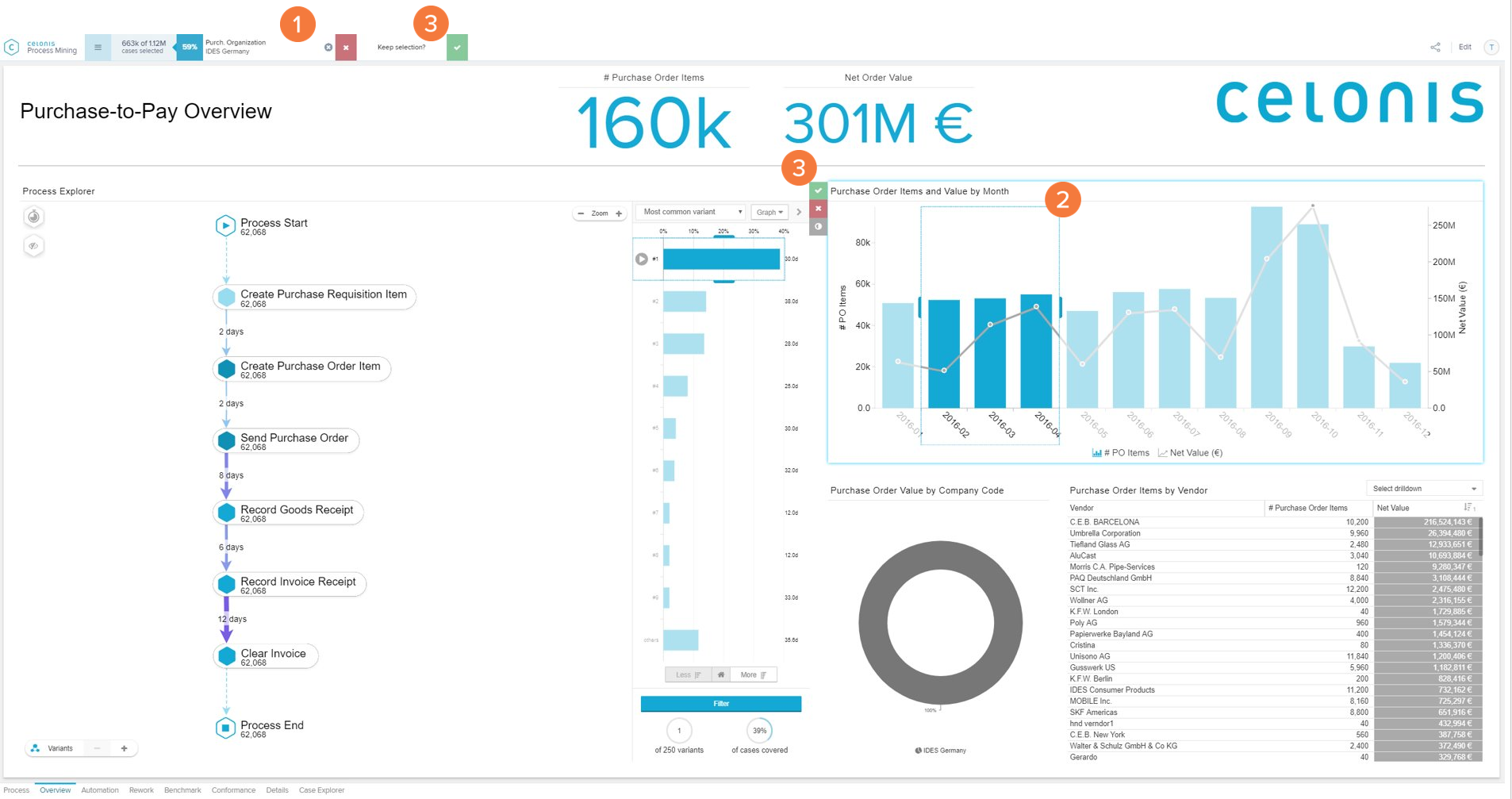Select variant #2 bar

click(x=685, y=302)
